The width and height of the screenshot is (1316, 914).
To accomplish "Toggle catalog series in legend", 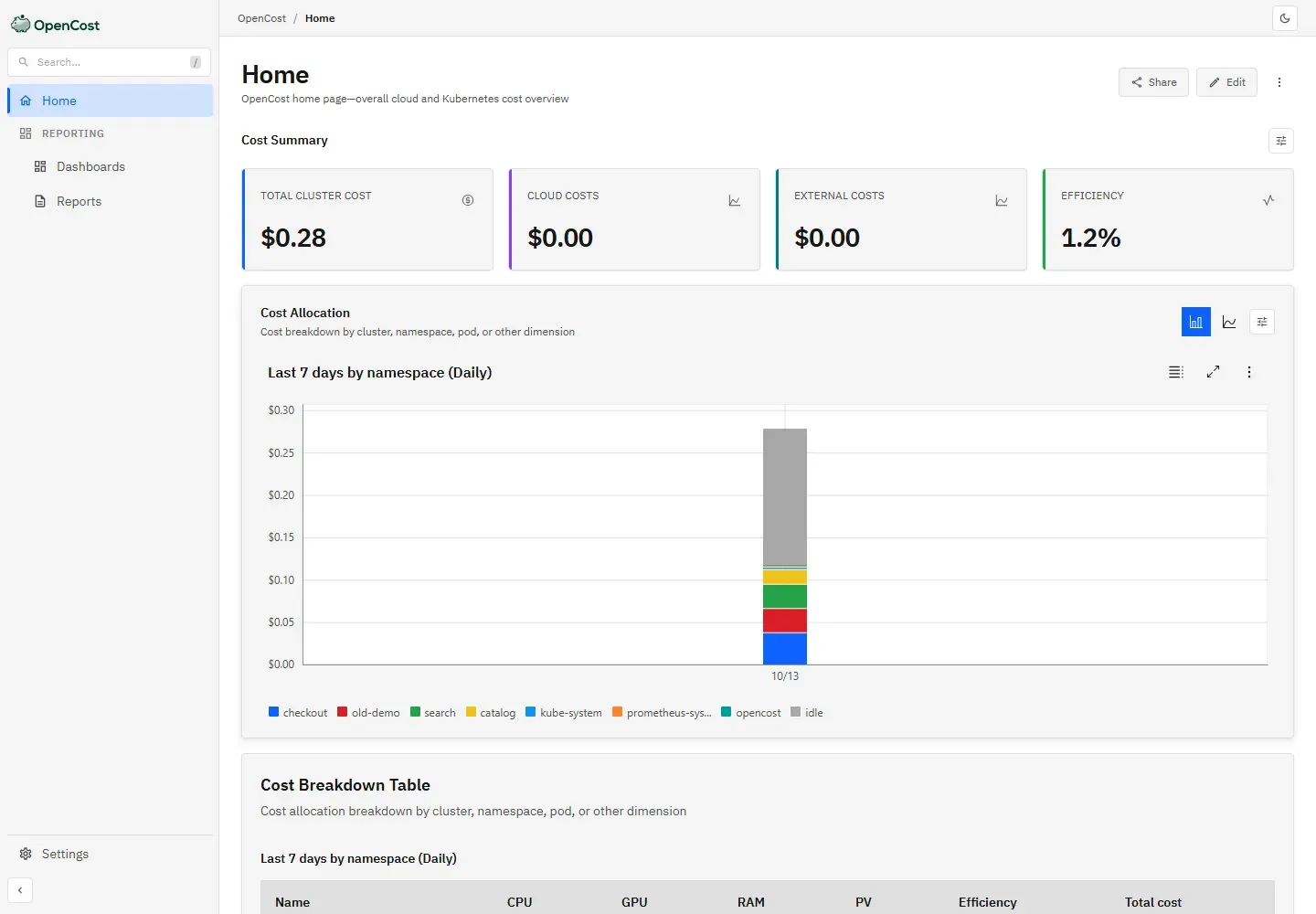I will (491, 713).
